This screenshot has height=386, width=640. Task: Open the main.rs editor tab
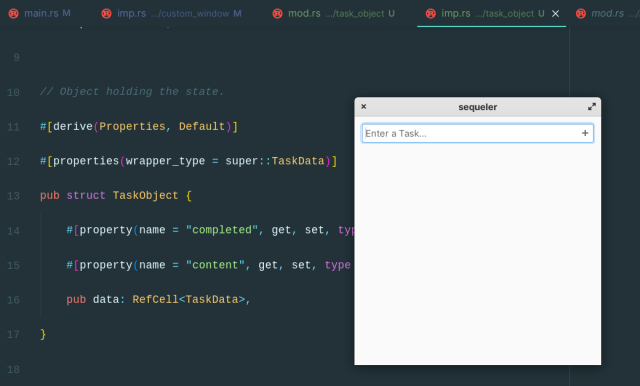pyautogui.click(x=40, y=13)
